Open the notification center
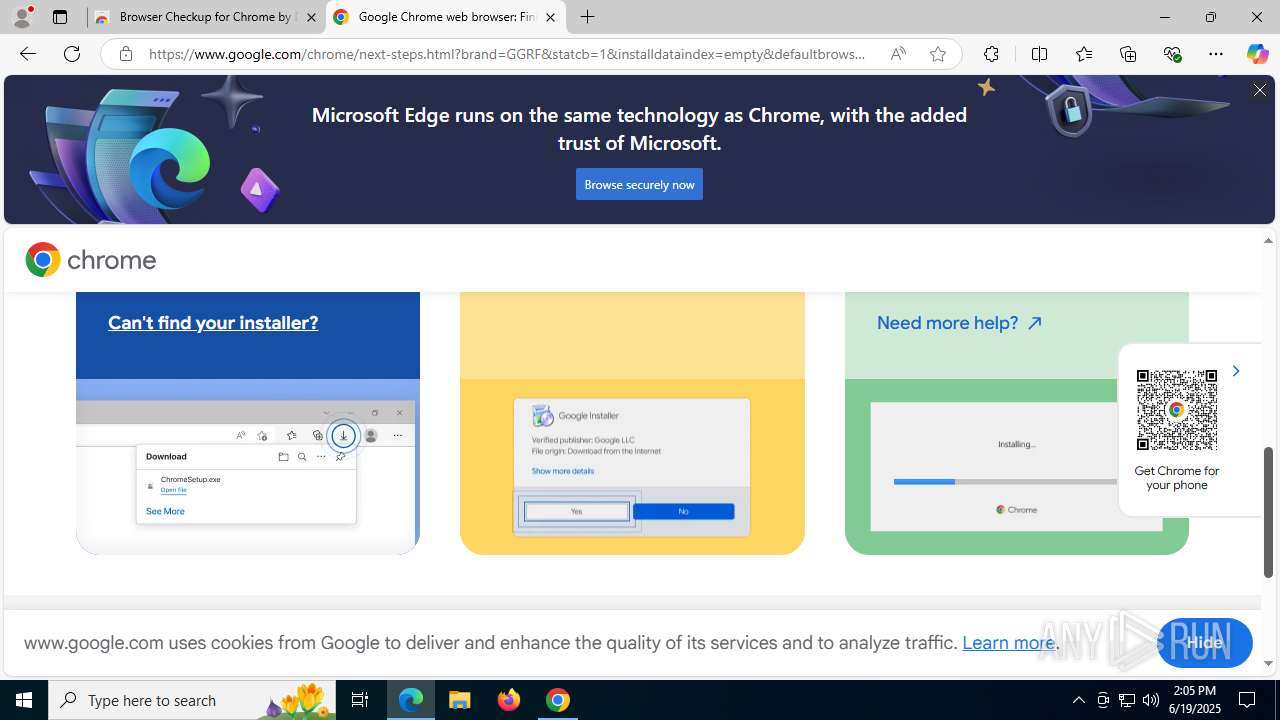 tap(1248, 700)
